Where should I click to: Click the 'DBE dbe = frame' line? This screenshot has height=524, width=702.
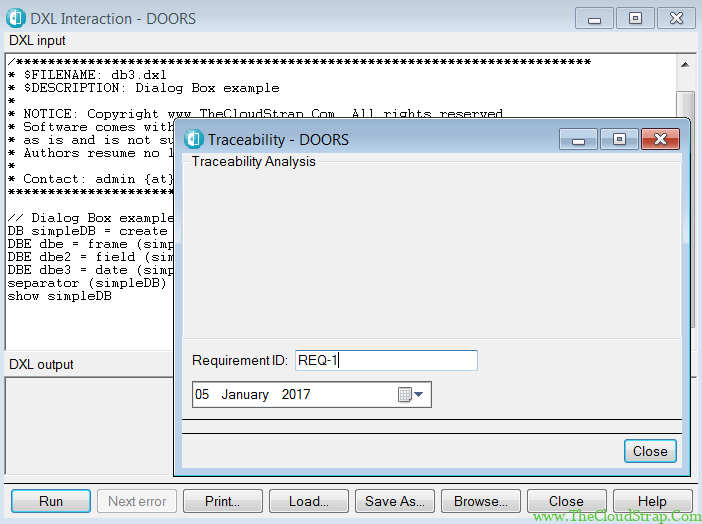[x=90, y=244]
